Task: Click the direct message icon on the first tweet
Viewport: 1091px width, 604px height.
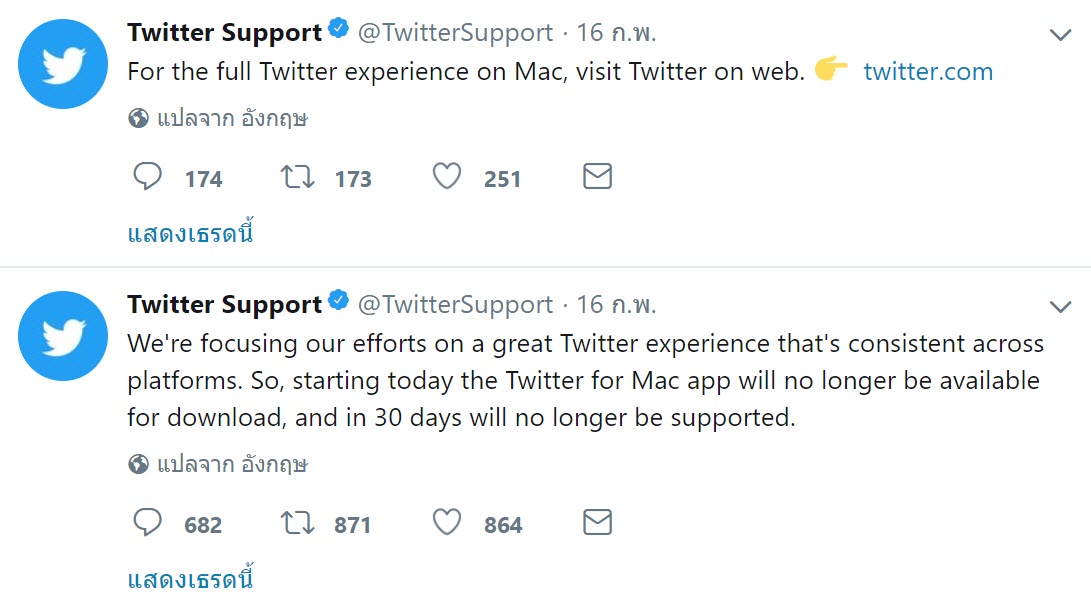Action: [596, 175]
